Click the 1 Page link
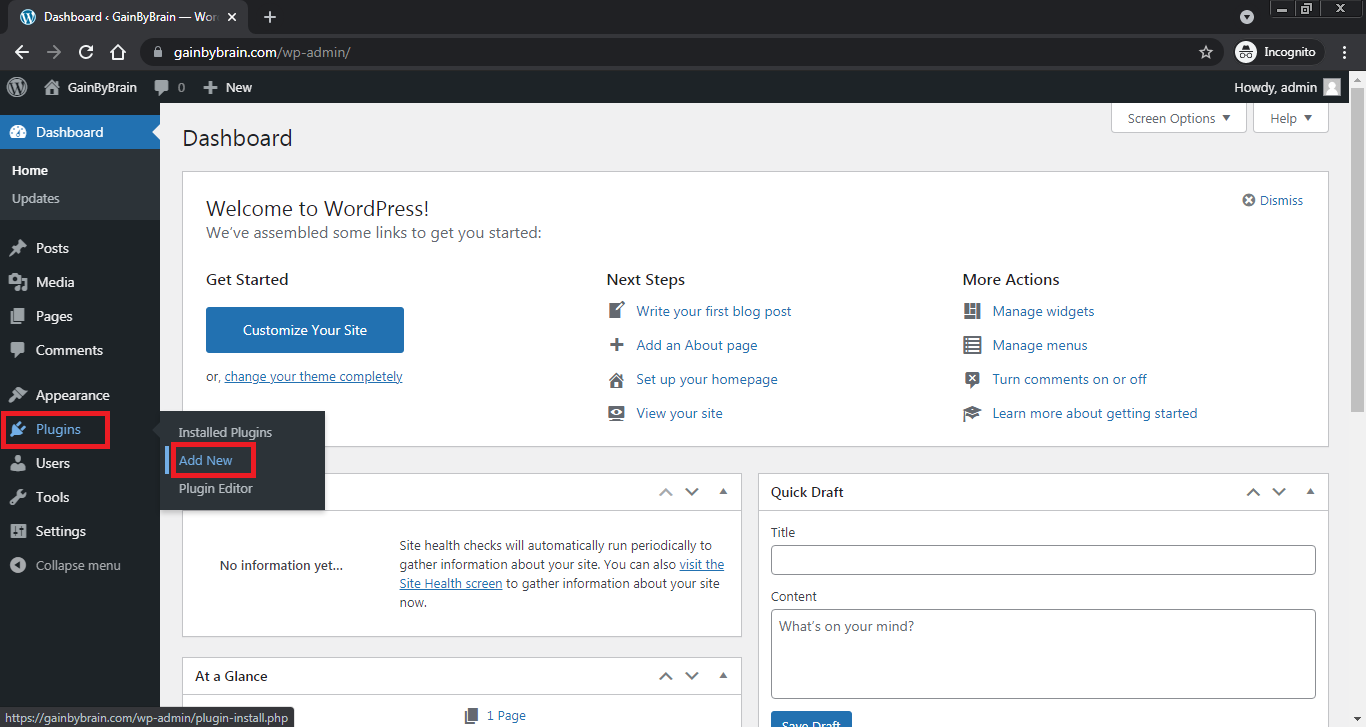 click(506, 716)
